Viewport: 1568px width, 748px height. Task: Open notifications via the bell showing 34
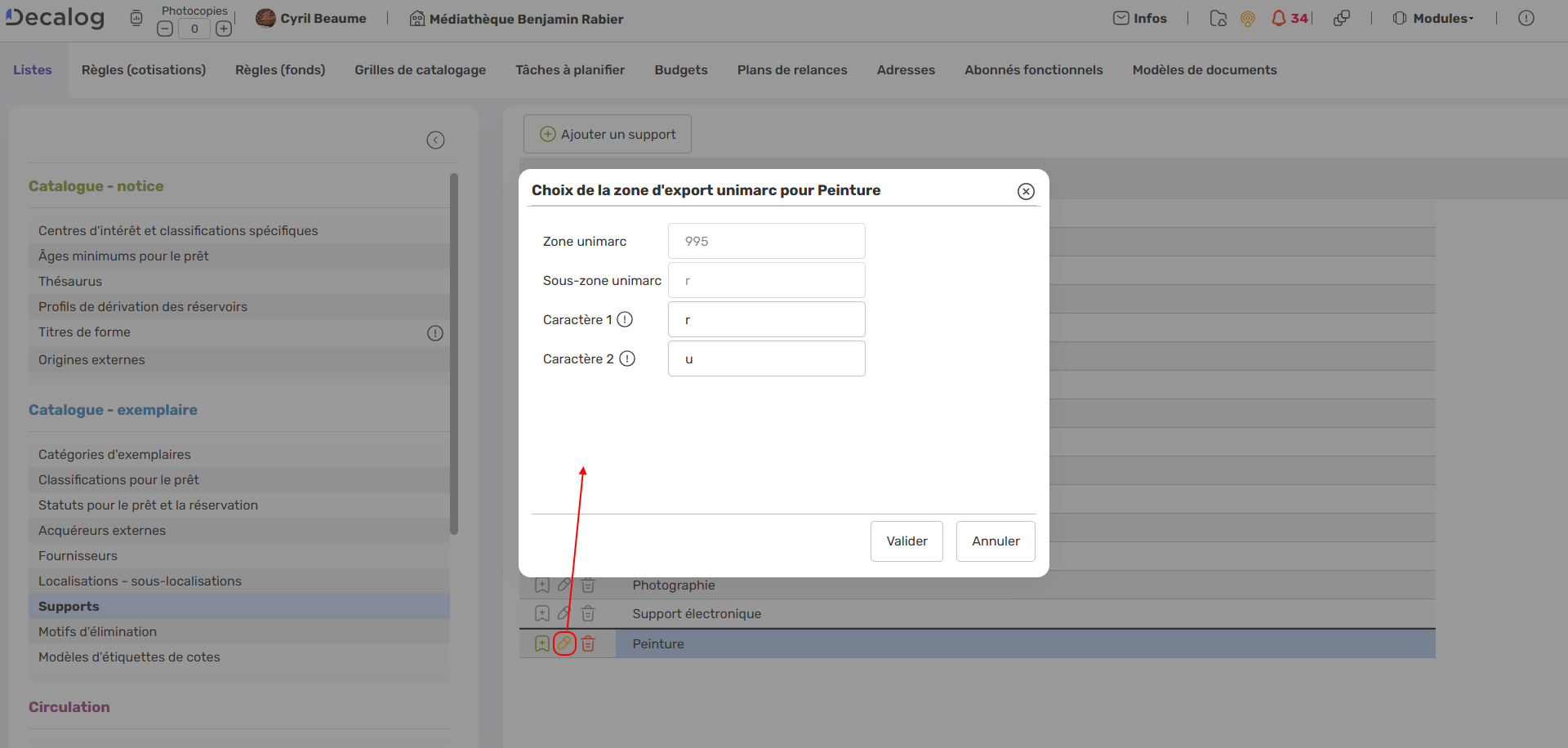pyautogui.click(x=1282, y=17)
